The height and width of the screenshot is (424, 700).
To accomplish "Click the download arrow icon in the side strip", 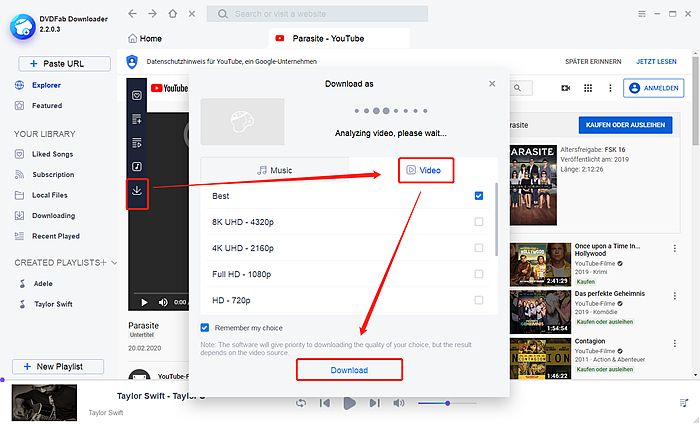I will coord(137,191).
